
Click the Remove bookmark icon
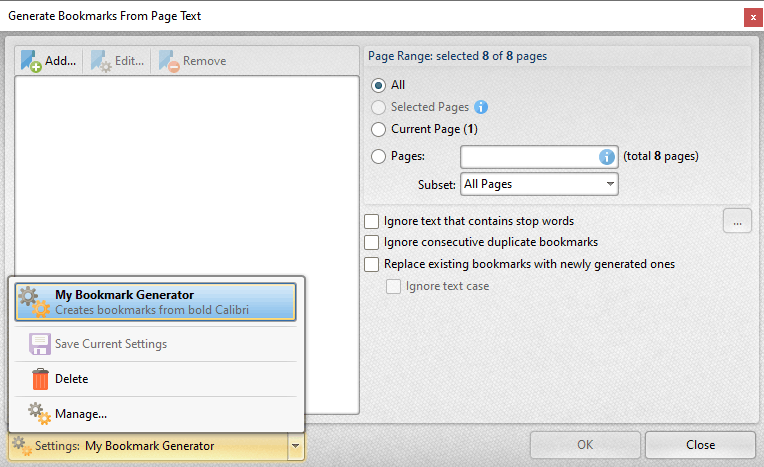coord(170,61)
